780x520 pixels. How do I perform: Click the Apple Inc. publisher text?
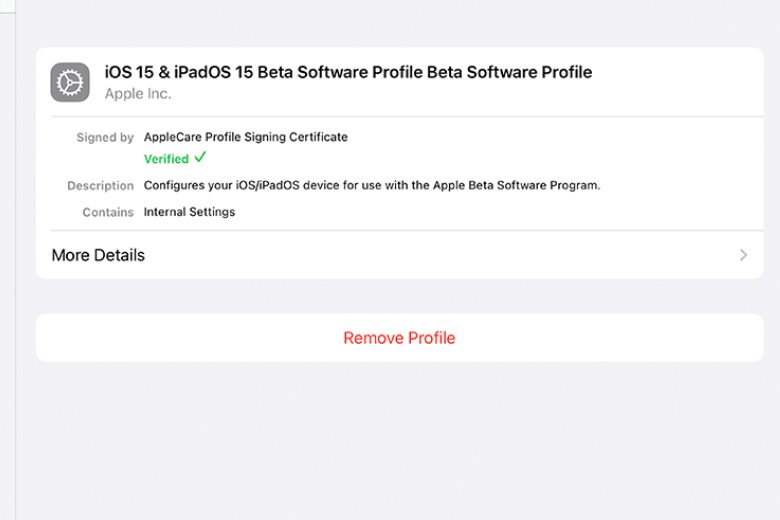point(138,94)
